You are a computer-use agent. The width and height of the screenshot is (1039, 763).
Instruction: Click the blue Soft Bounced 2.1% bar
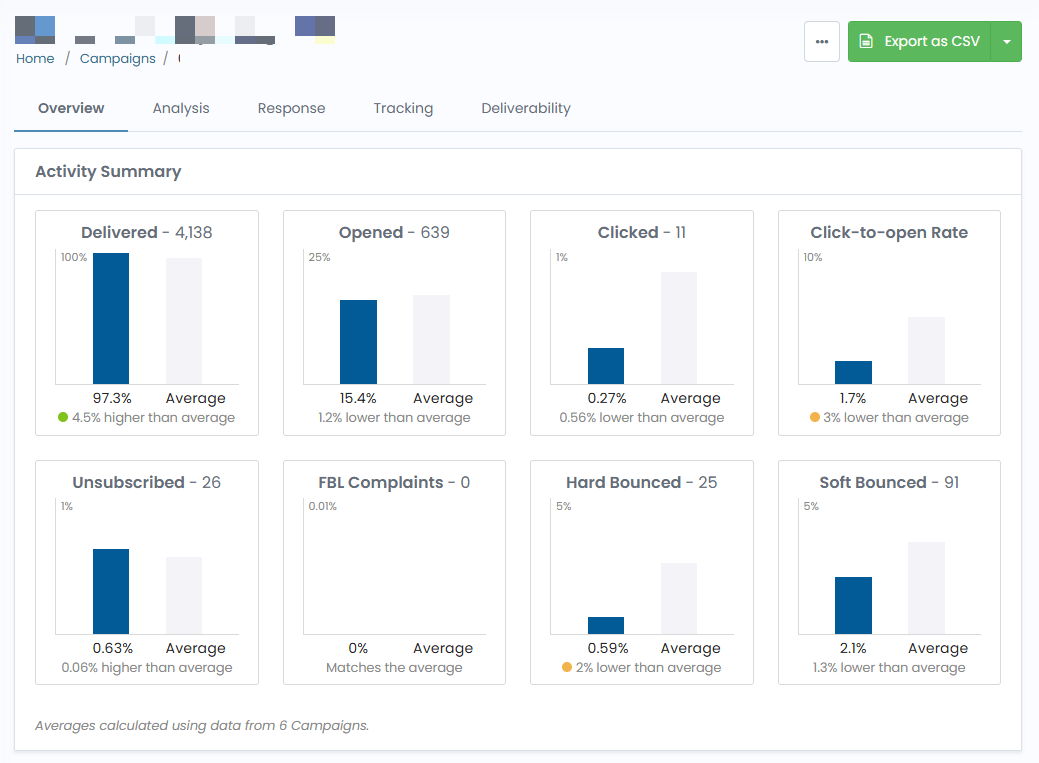(853, 605)
